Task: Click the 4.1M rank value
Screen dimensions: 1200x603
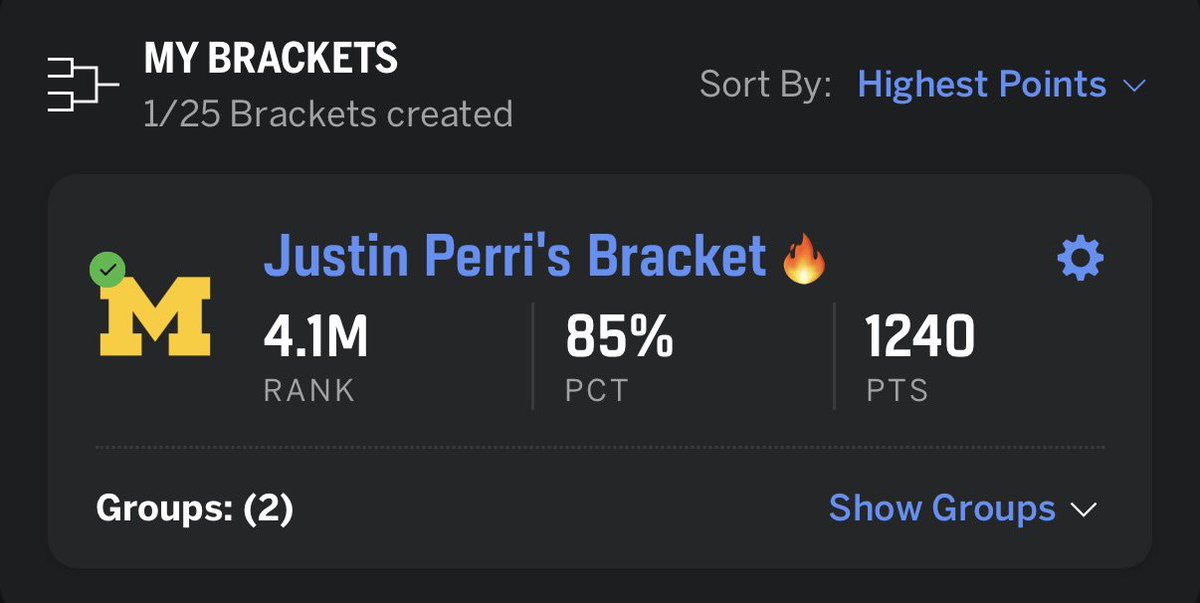Action: (x=316, y=337)
